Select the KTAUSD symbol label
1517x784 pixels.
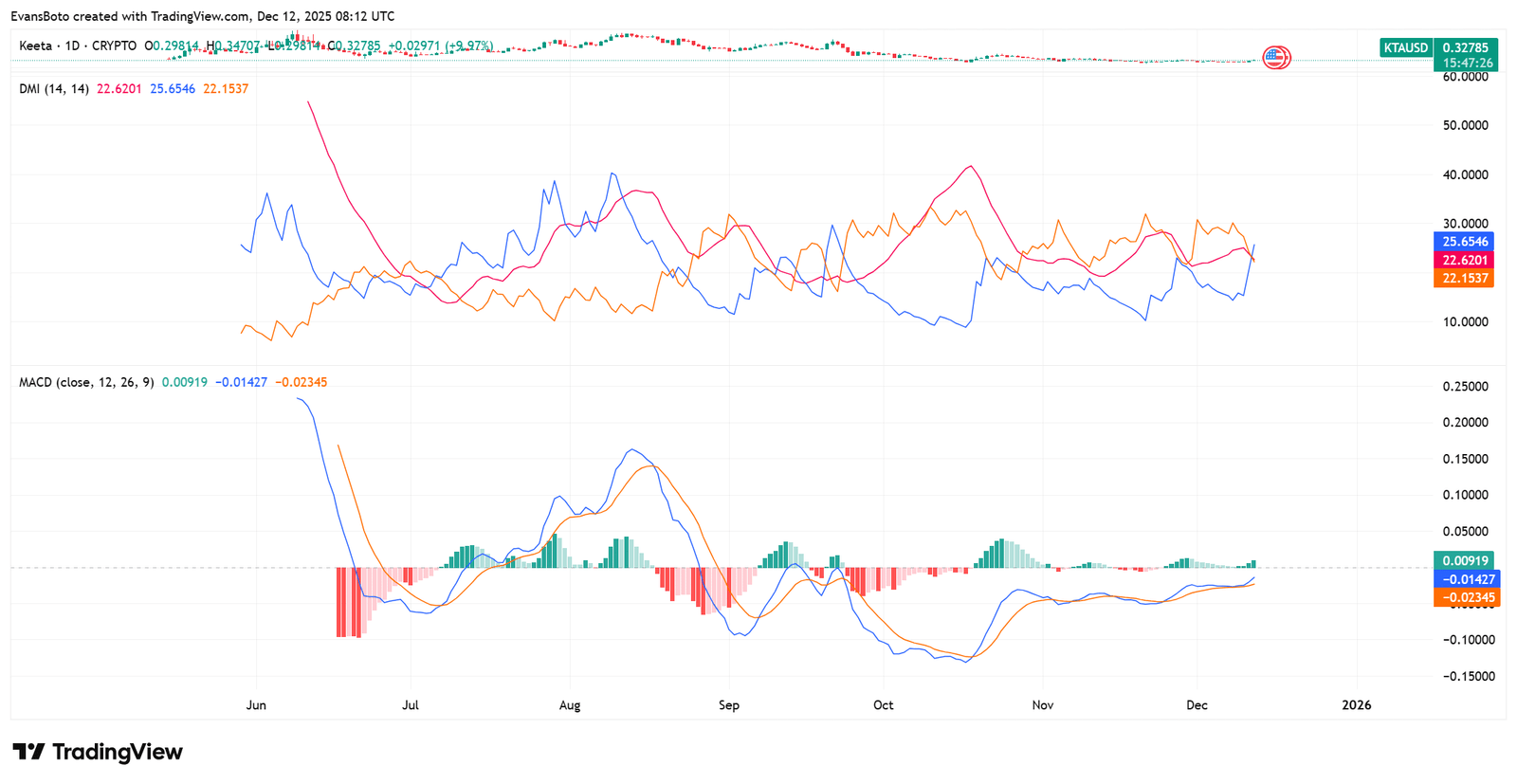coord(1405,47)
